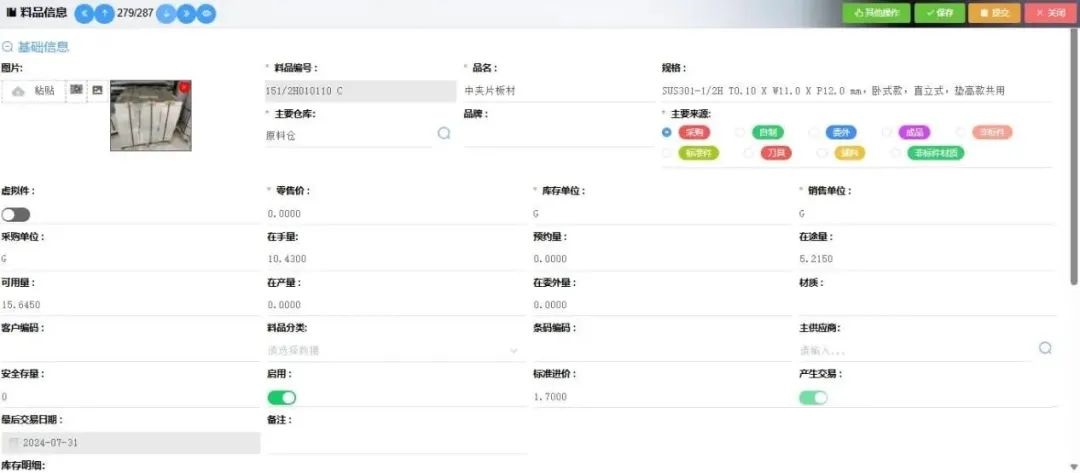1080x473 pixels.
Task: Click the vertical scrollbar on the right edge
Action: pyautogui.click(x=1074, y=158)
